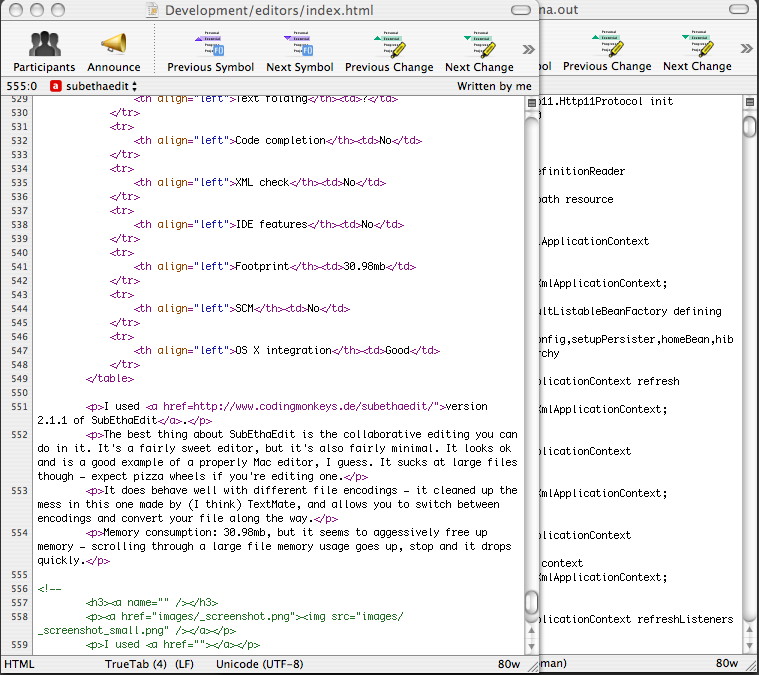This screenshot has height=675, width=759.
Task: Click scroll up arrow in index.html window
Action: (x=531, y=630)
